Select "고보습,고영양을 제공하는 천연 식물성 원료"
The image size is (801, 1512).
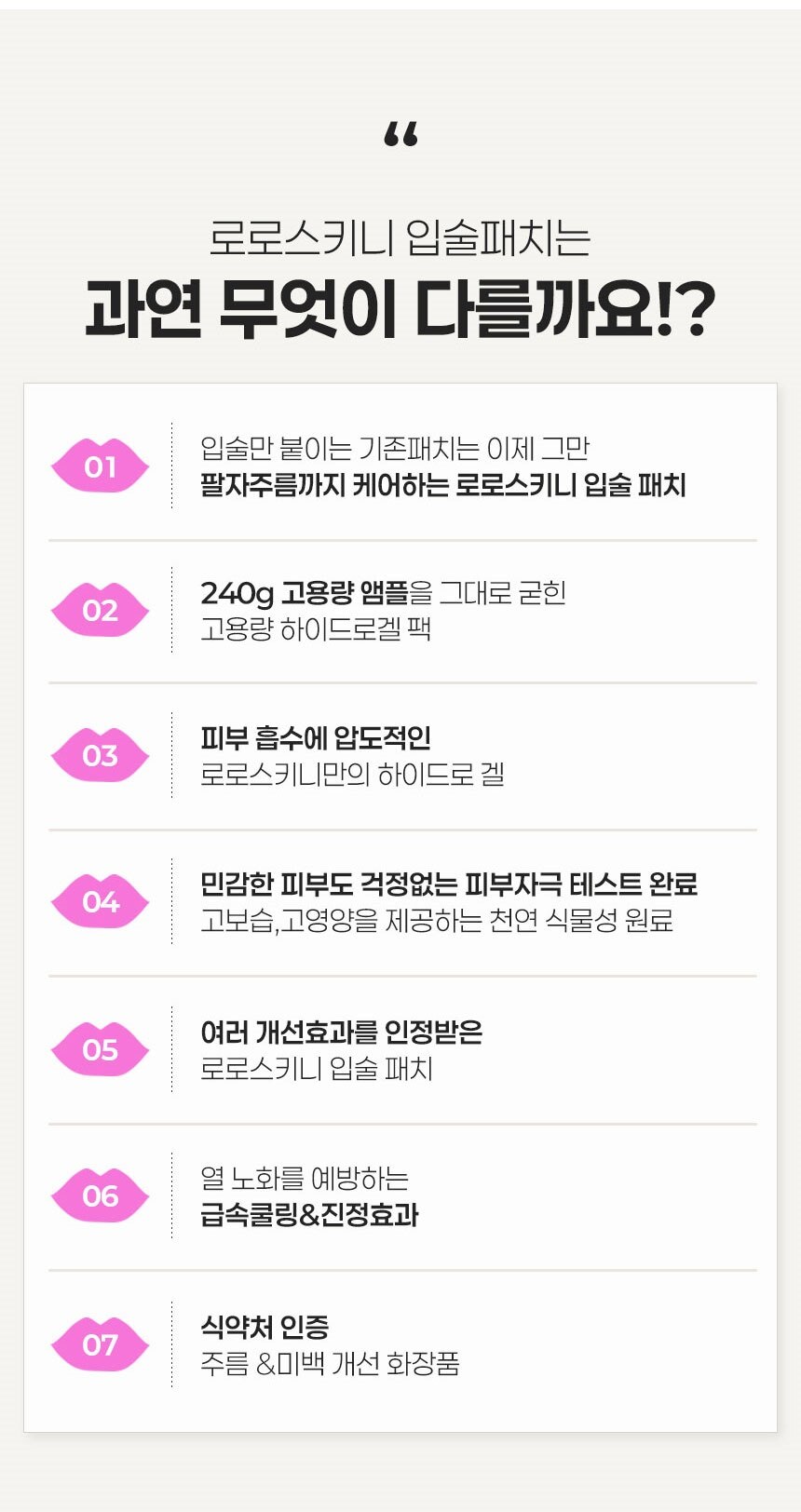point(437,921)
